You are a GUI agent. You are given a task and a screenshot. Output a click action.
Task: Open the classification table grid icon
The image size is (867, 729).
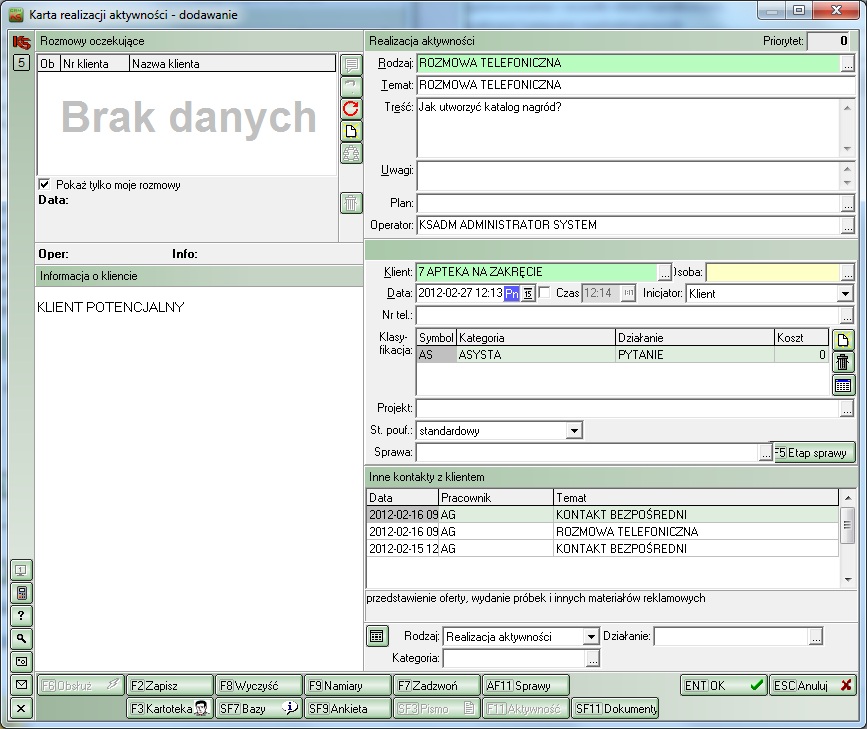pos(843,385)
